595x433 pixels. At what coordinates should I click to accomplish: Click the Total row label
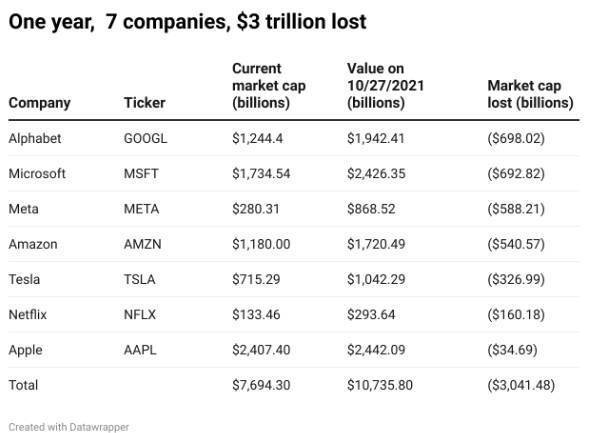pos(23,385)
